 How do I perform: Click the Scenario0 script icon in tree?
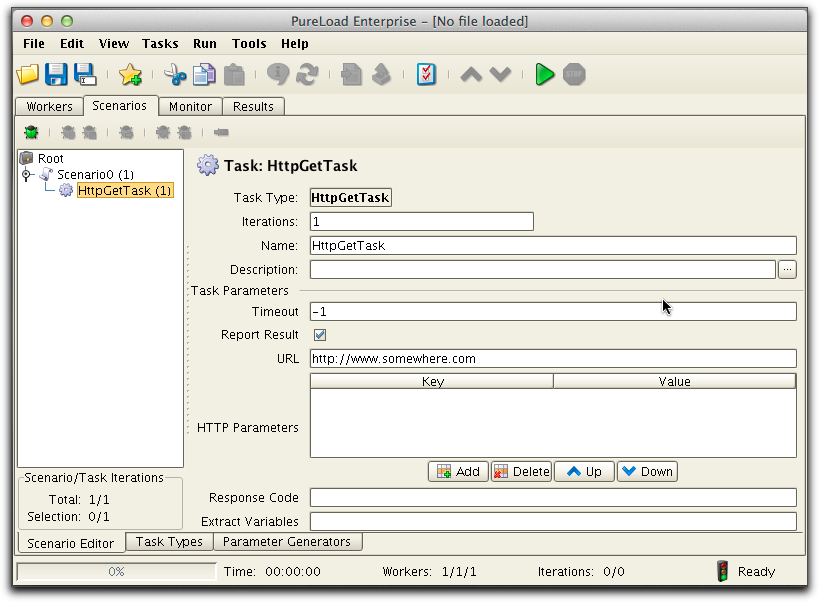46,174
